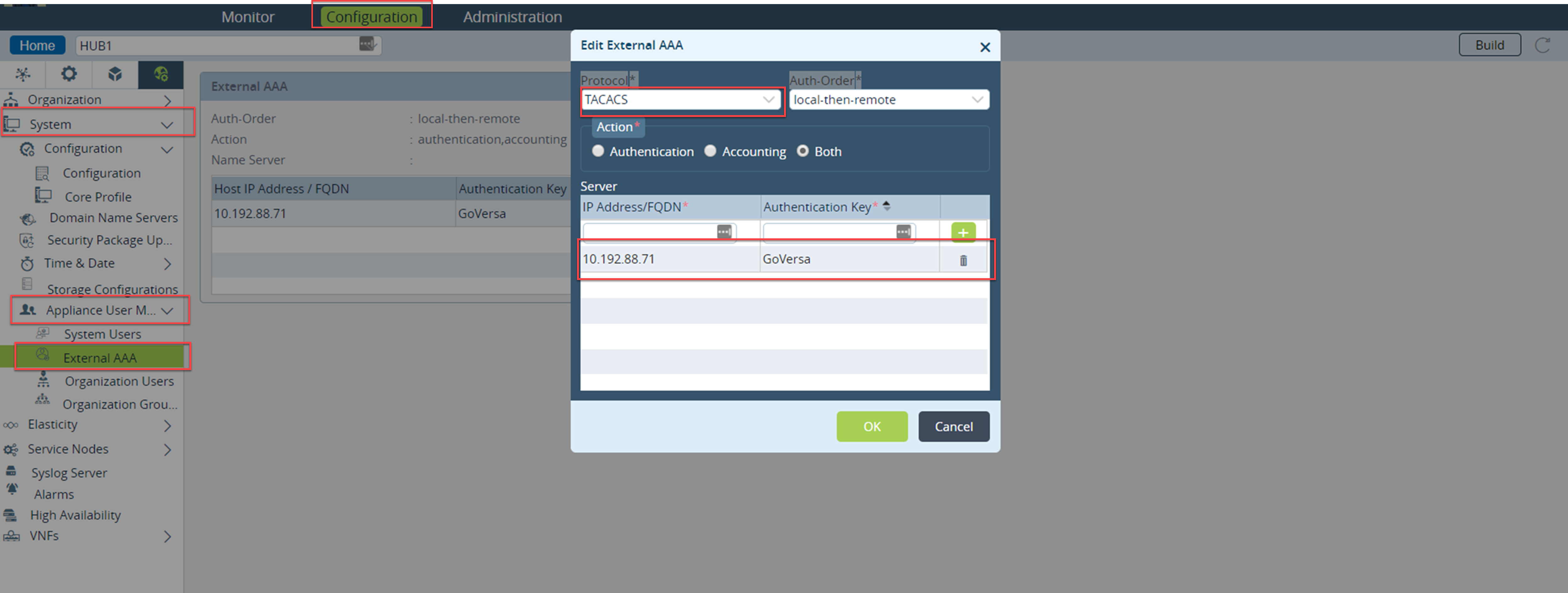Viewport: 1568px width, 593px height.
Task: Switch to the Monitor tab
Action: (x=248, y=16)
